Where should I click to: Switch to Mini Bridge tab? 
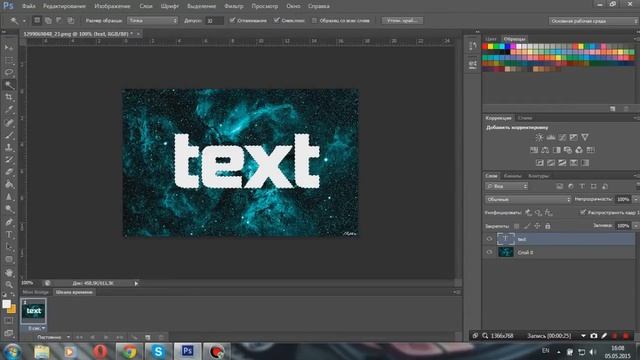click(x=36, y=292)
